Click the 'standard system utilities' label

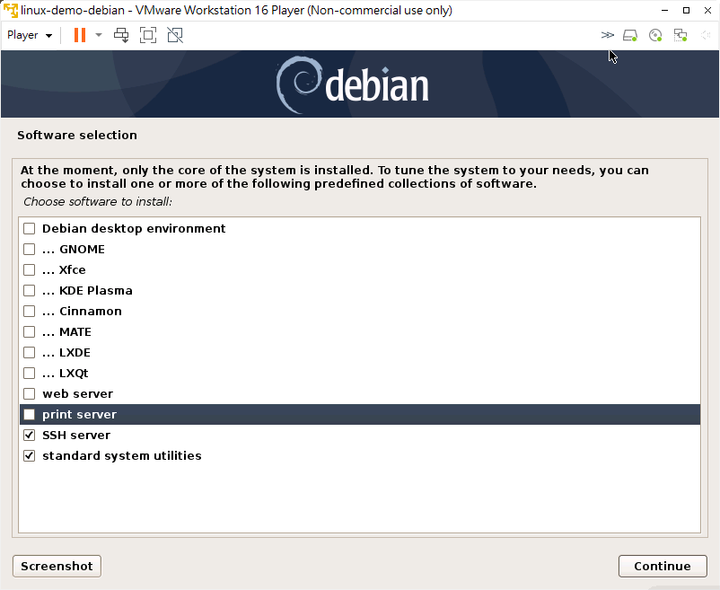122,456
